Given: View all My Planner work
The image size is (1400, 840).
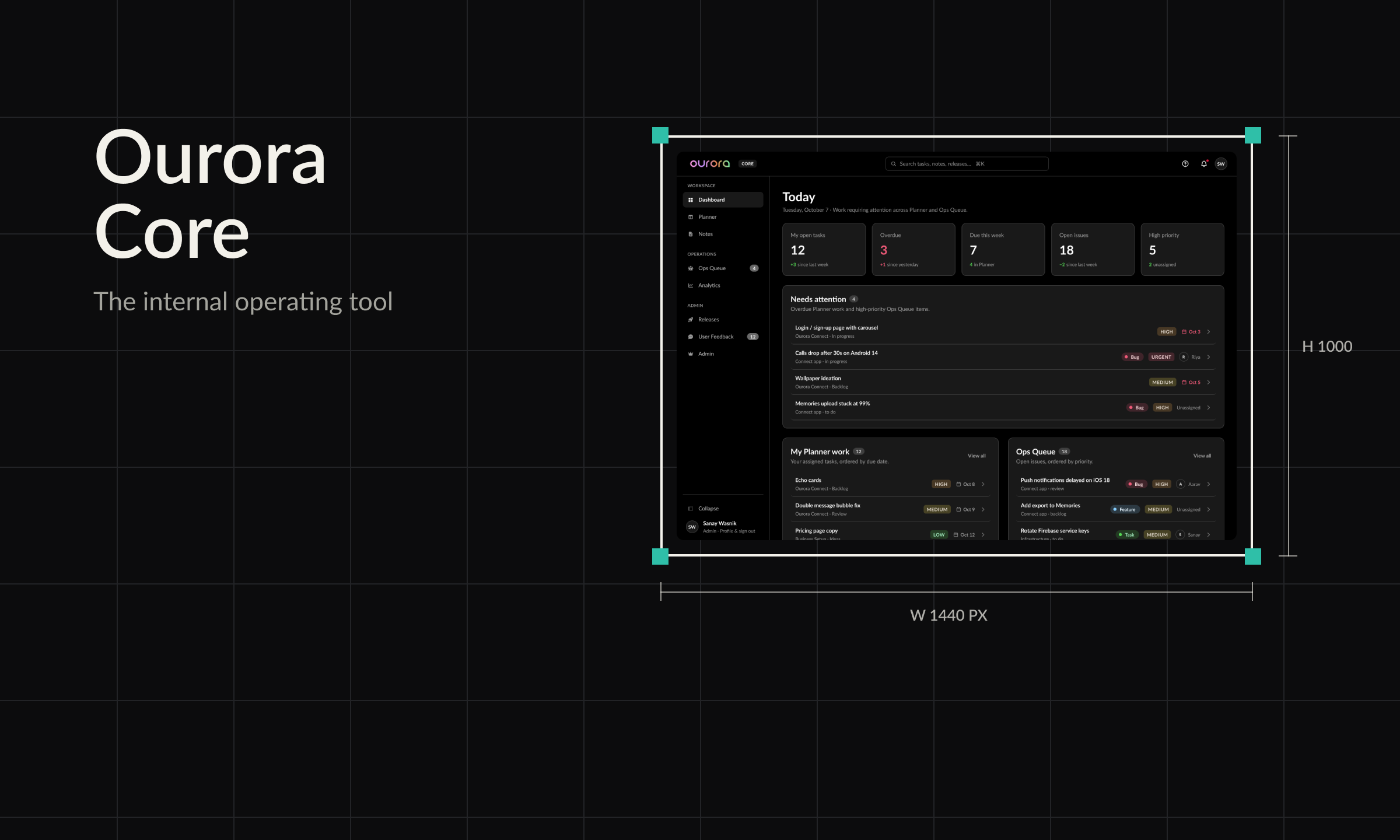Looking at the screenshot, I should coord(977,456).
